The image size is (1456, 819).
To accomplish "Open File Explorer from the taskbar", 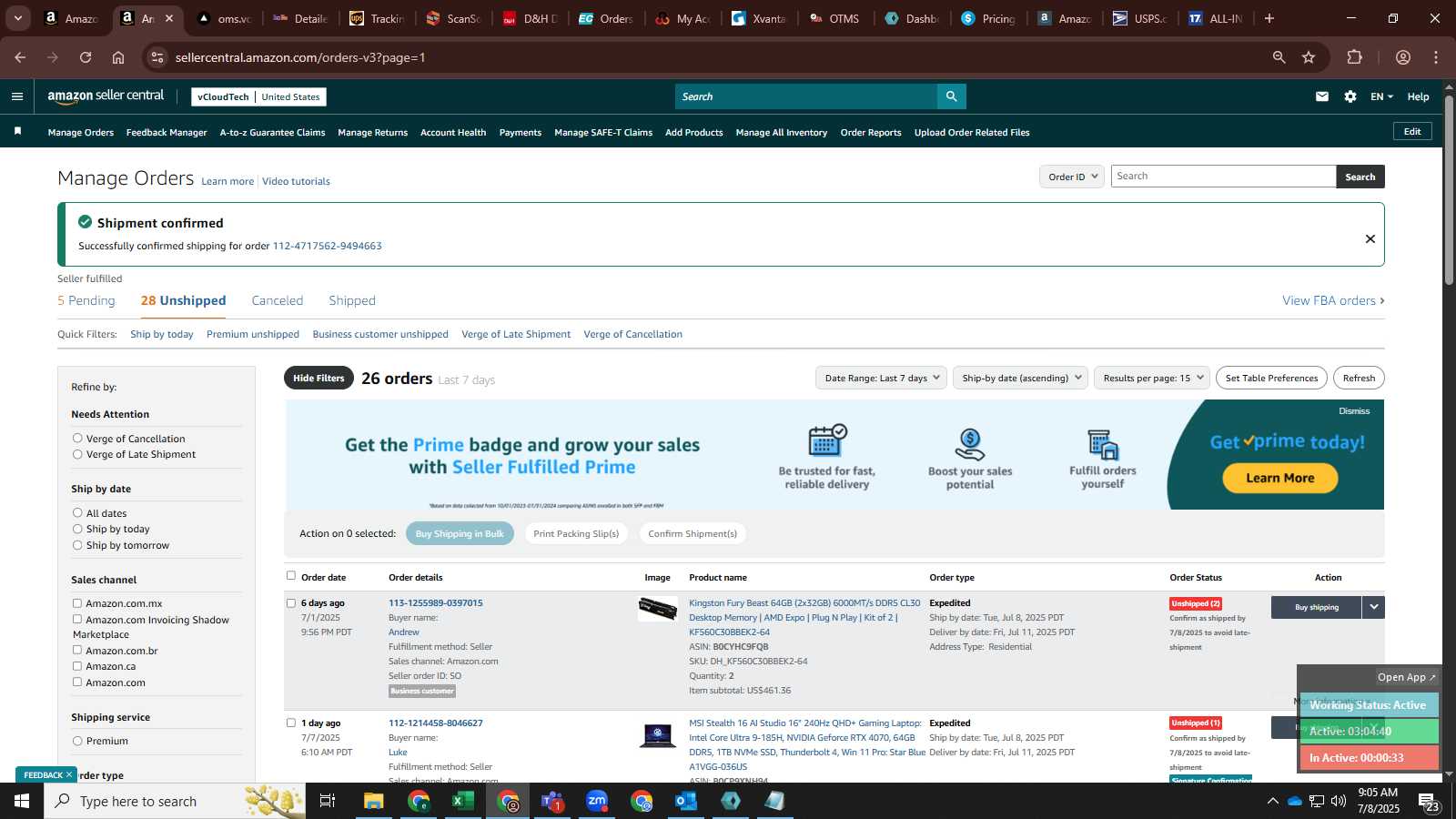I will [x=374, y=801].
